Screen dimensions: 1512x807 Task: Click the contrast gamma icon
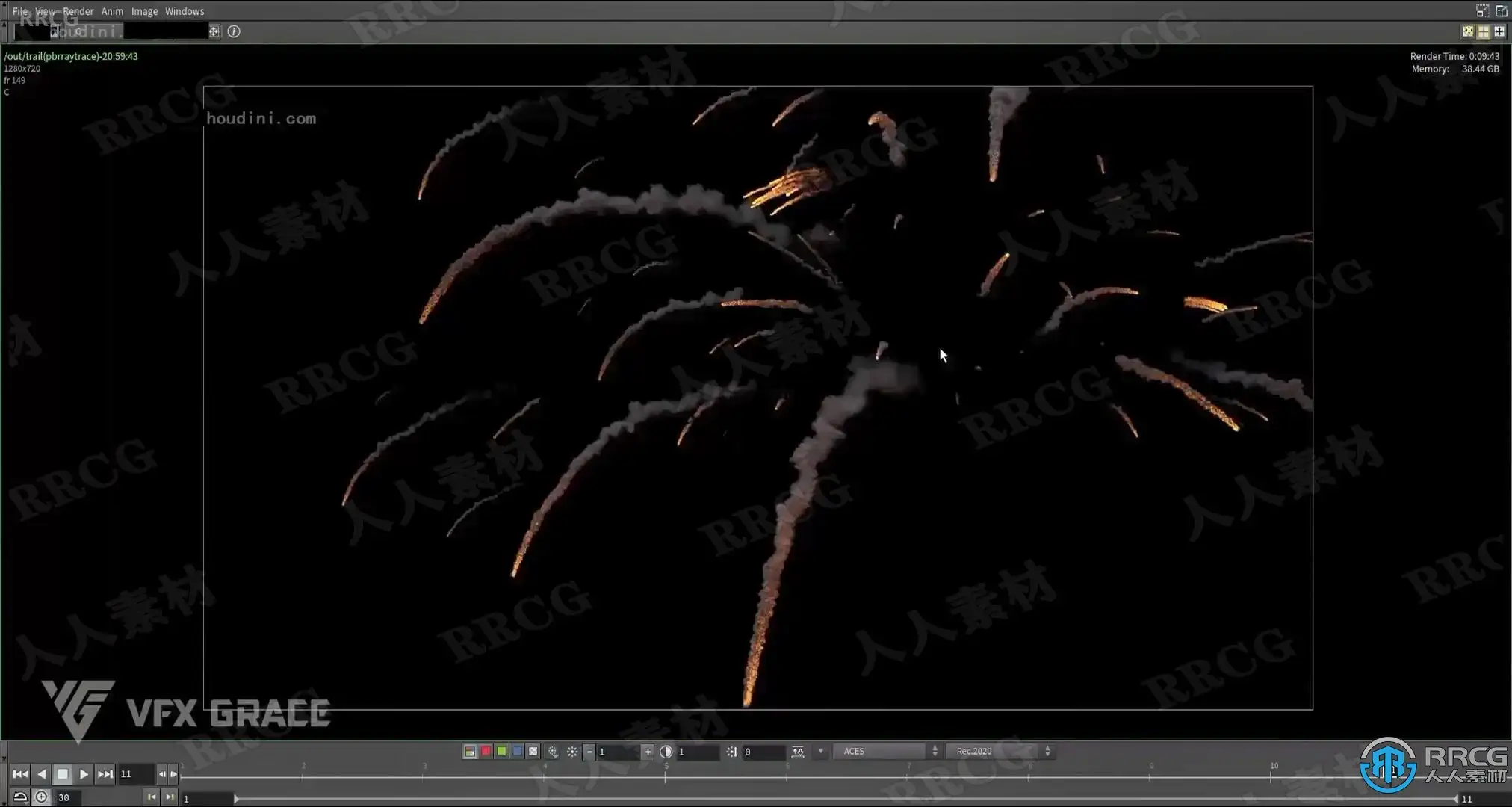[666, 752]
